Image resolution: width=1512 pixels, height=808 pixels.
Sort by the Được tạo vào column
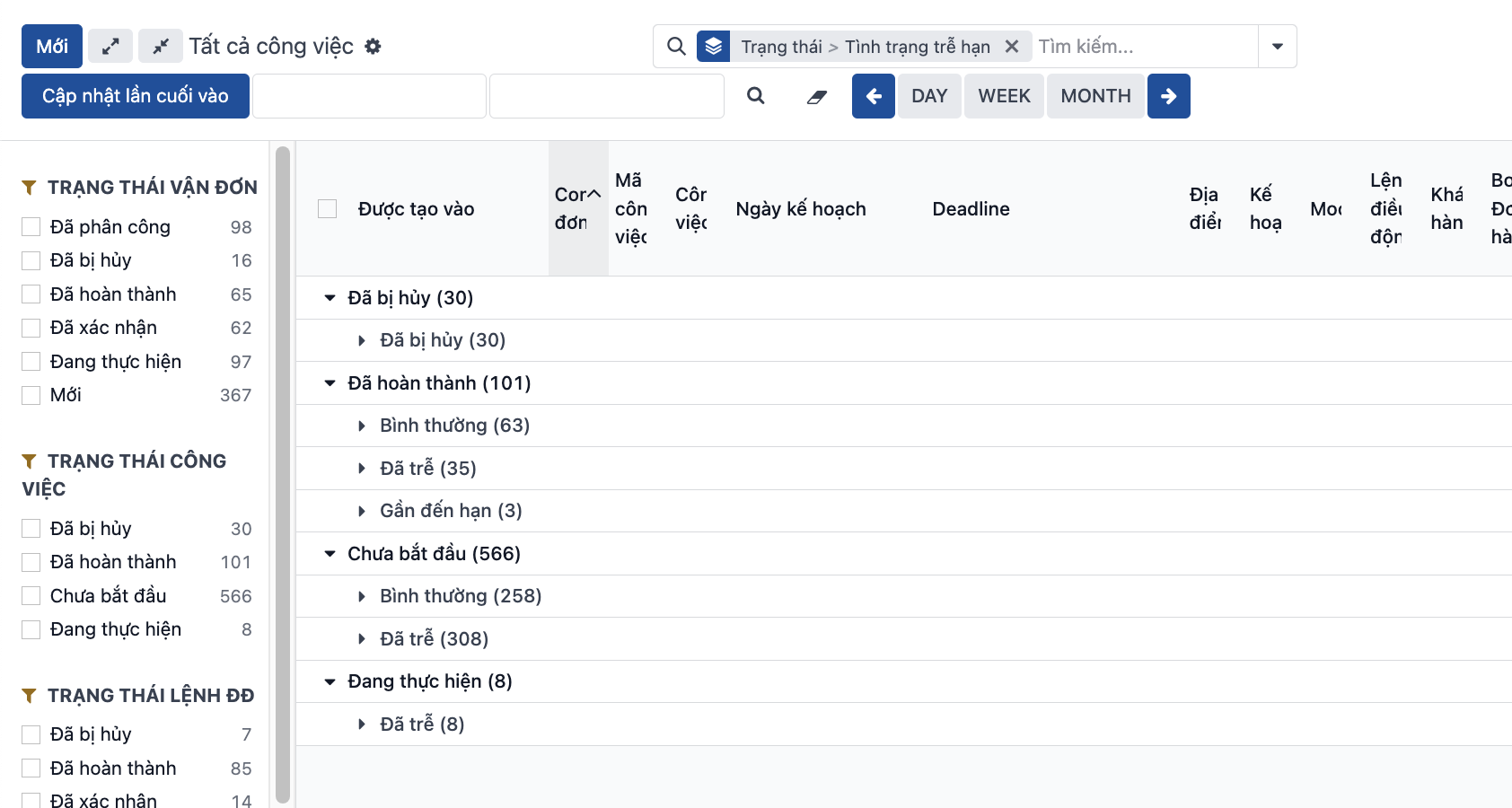(416, 209)
